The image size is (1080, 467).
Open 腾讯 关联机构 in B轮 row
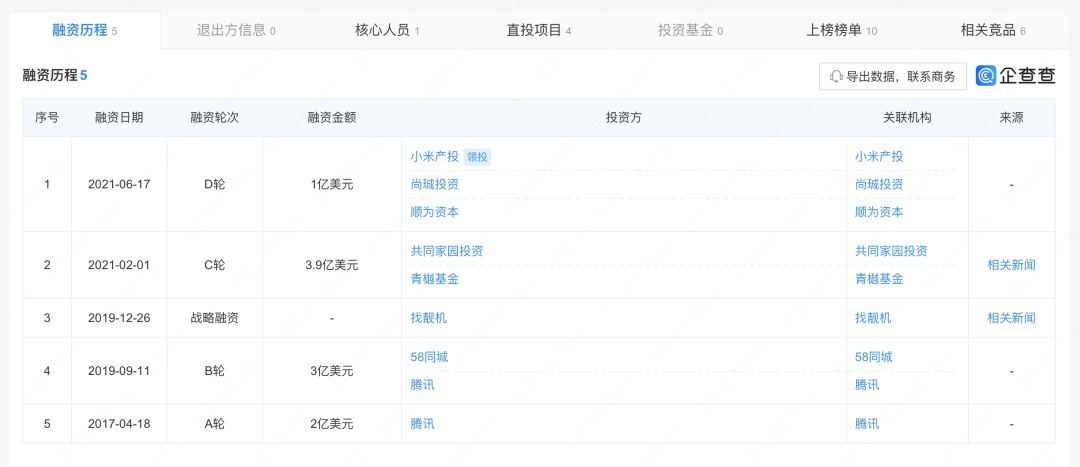[866, 384]
